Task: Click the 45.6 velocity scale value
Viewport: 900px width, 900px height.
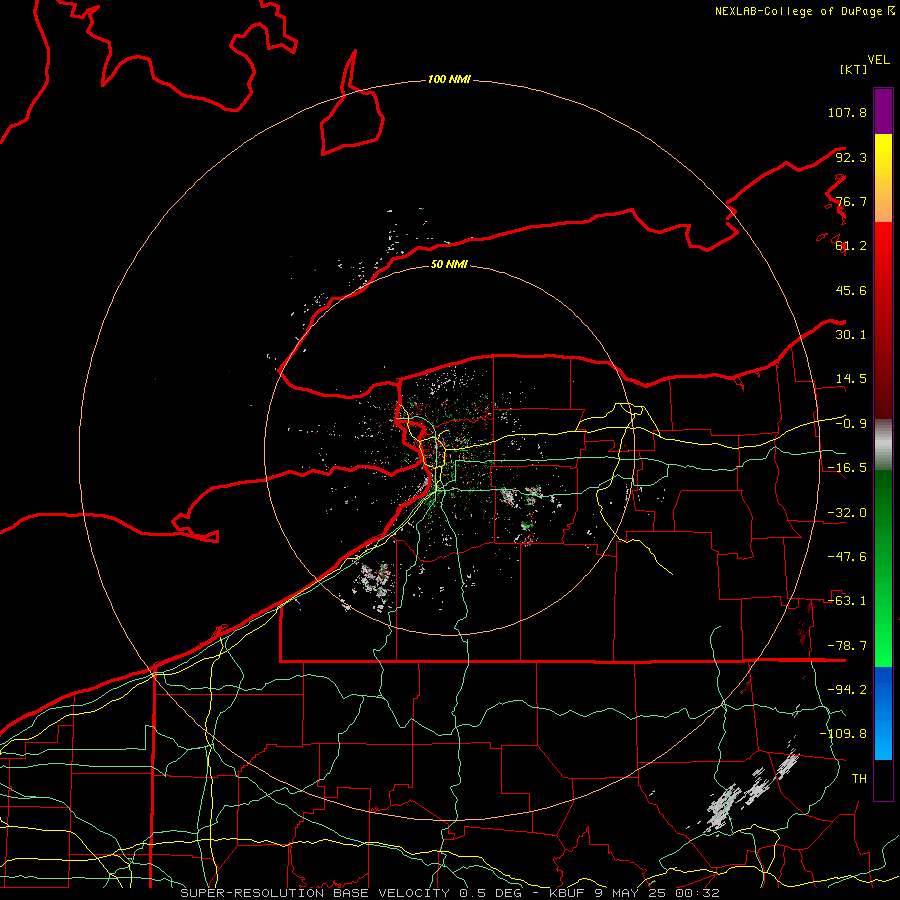Action: coord(851,290)
